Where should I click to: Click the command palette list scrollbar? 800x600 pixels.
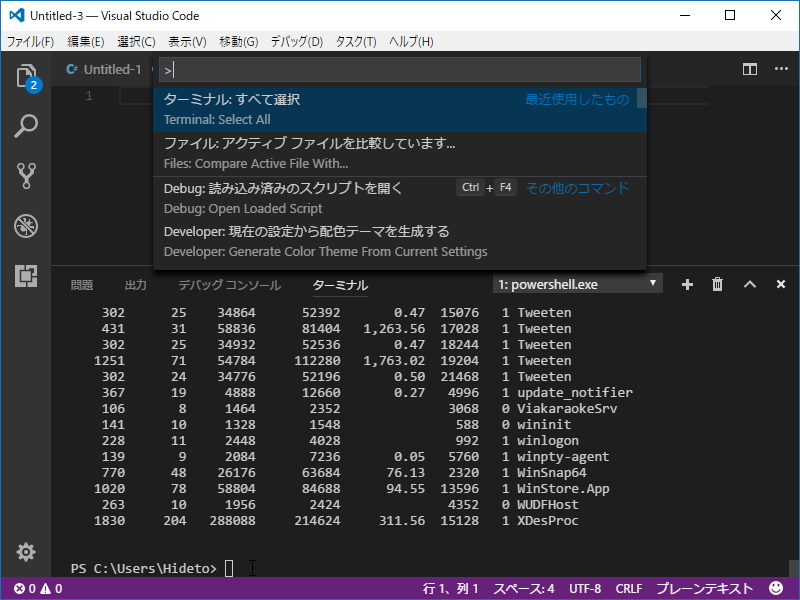click(642, 98)
